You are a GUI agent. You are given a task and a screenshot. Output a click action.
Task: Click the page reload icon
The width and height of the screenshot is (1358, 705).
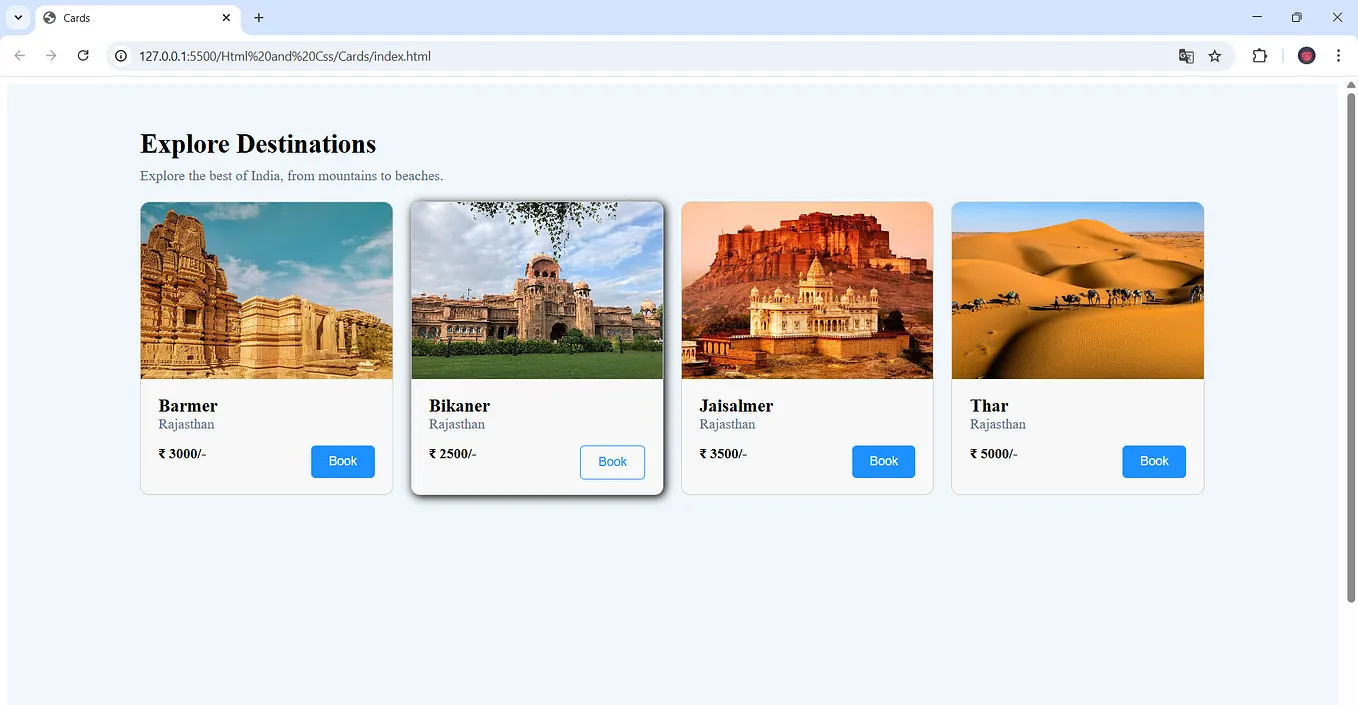(83, 55)
